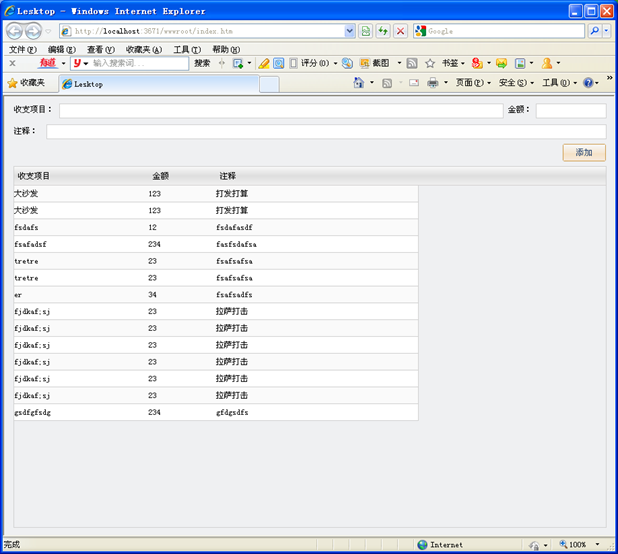Open the yellow mail arrow icon
618x554 pixels.
pos(502,63)
